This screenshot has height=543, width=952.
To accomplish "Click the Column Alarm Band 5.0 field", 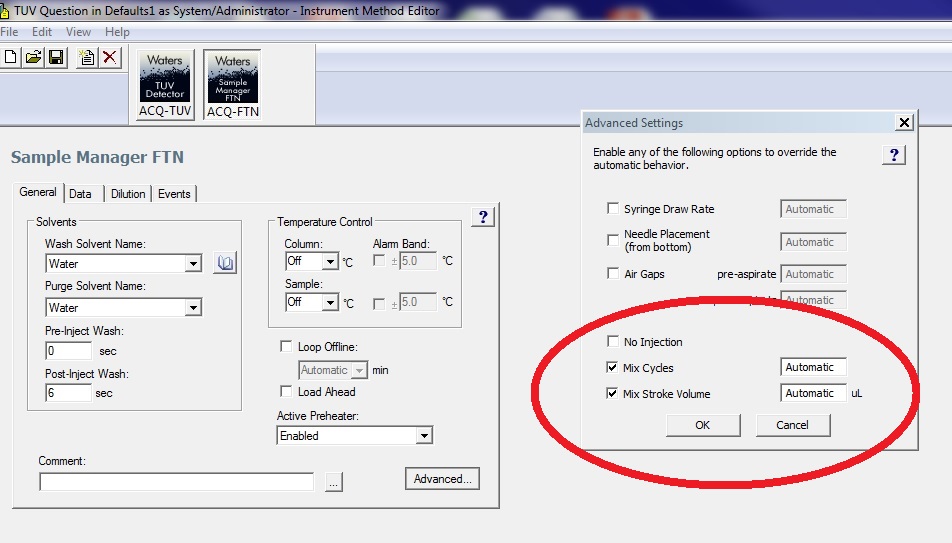I will pyautogui.click(x=418, y=261).
